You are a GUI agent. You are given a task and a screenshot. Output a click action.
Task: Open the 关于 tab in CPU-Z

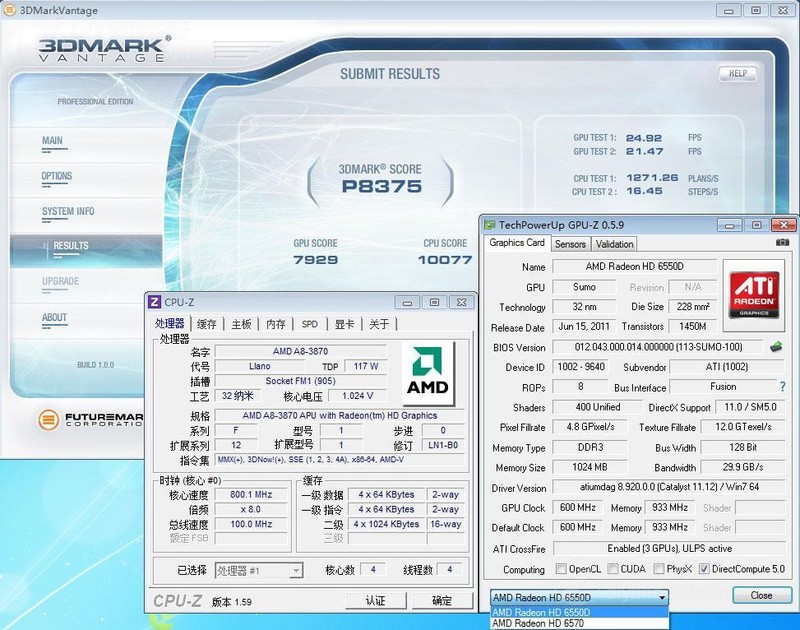(x=379, y=324)
